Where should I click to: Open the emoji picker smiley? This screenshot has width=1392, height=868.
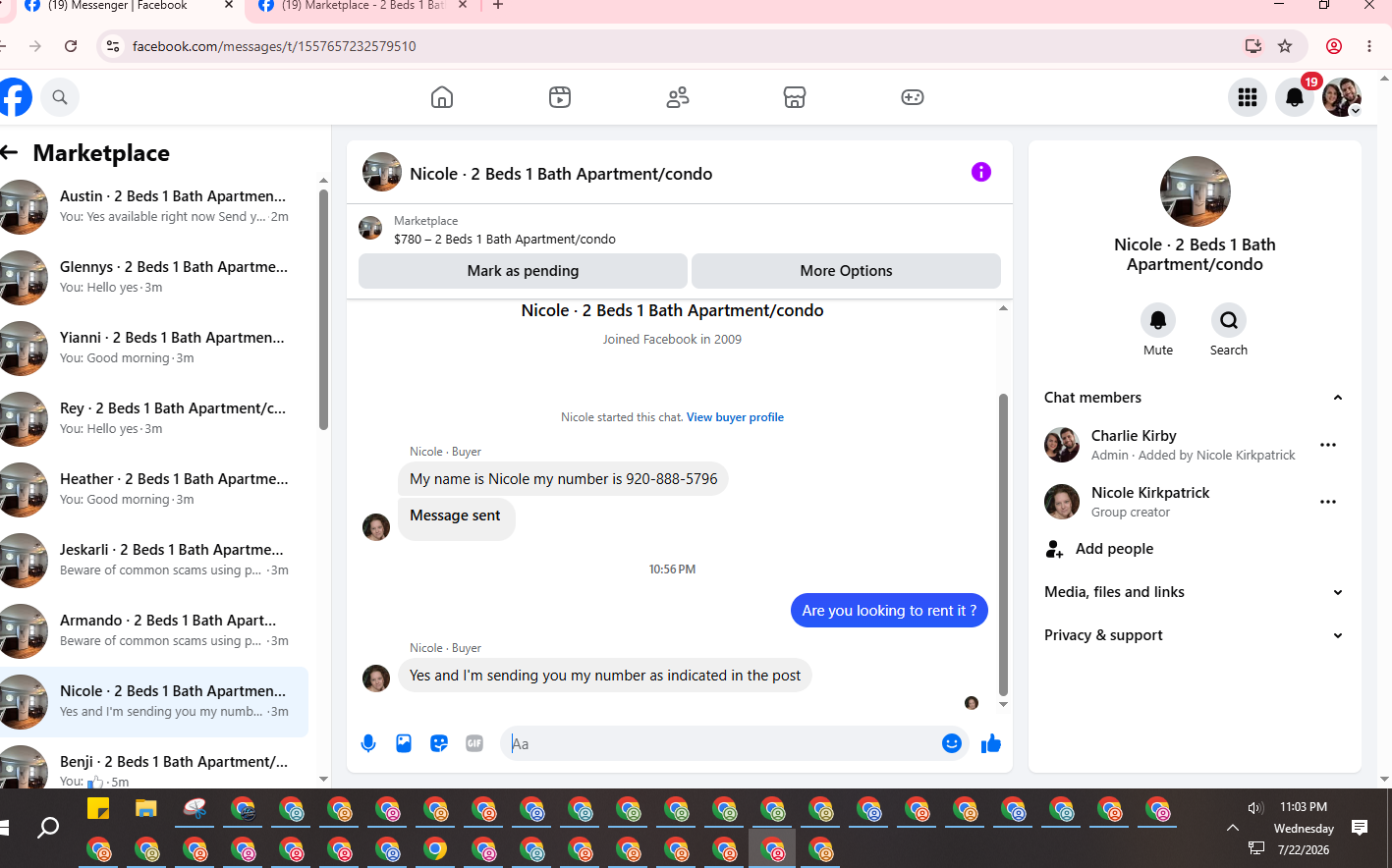click(x=951, y=743)
